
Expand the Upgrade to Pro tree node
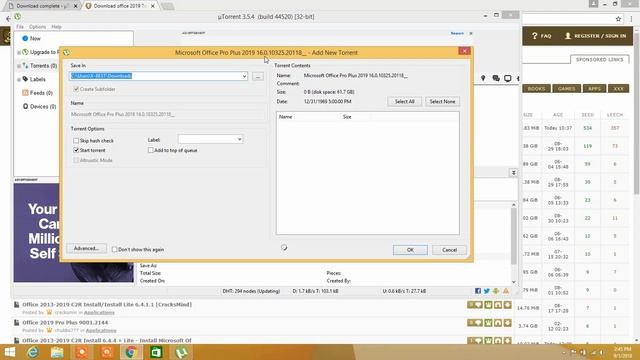(x=19, y=52)
